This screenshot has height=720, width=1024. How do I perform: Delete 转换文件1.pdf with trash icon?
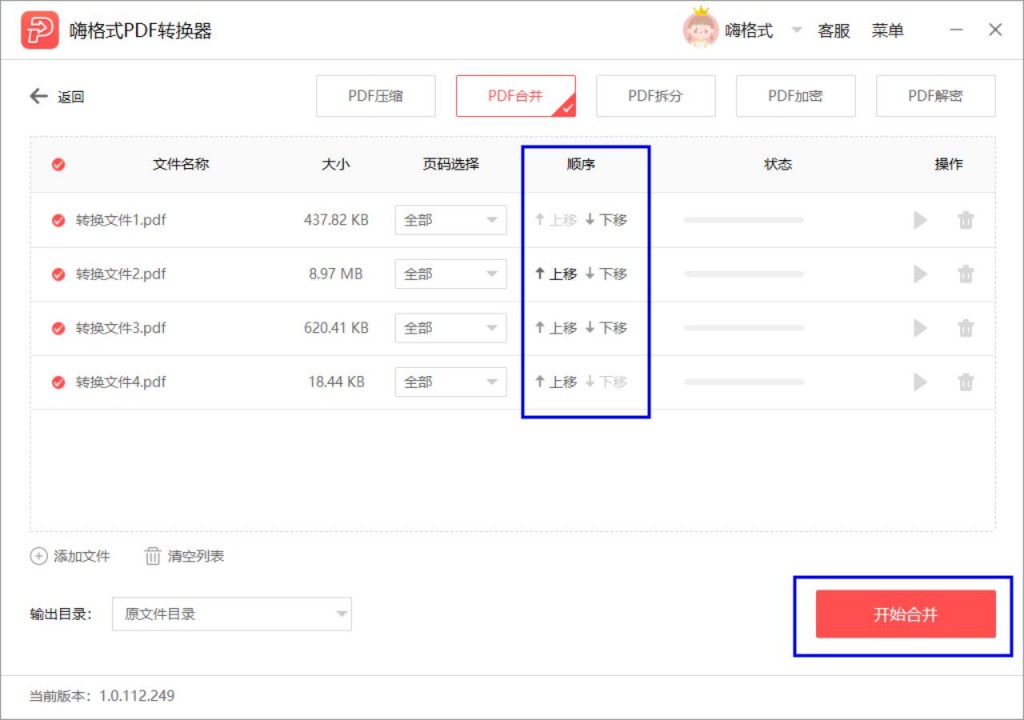[966, 220]
